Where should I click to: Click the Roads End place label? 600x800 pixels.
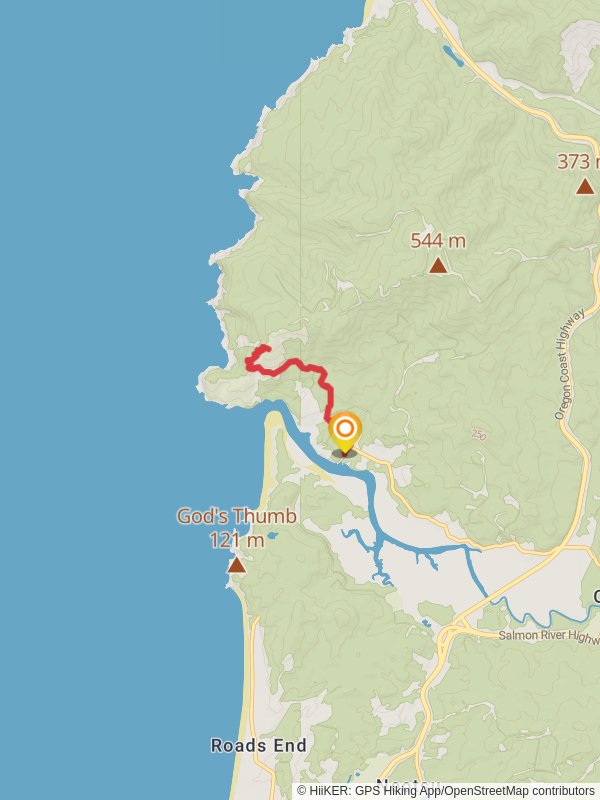click(x=259, y=745)
